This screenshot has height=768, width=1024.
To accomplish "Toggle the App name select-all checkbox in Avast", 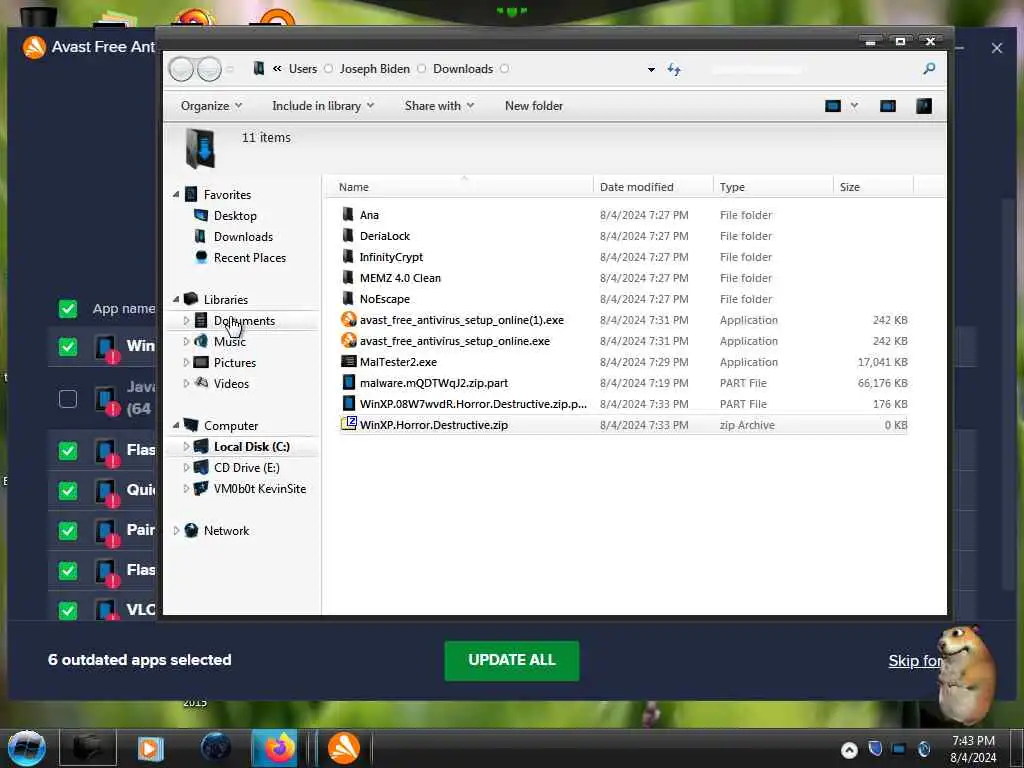I will [x=68, y=308].
